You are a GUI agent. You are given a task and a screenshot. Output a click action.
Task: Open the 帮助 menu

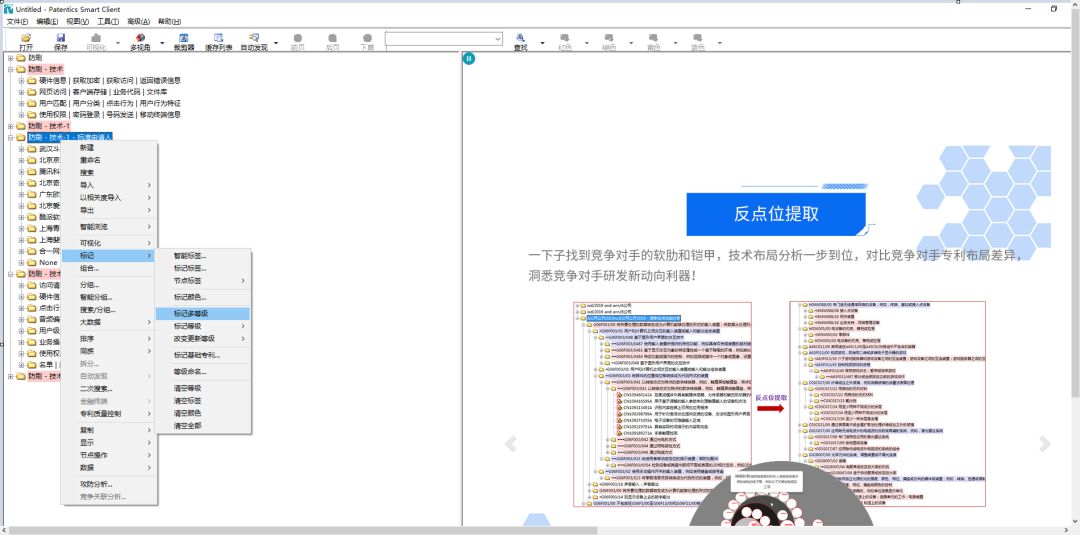[169, 21]
